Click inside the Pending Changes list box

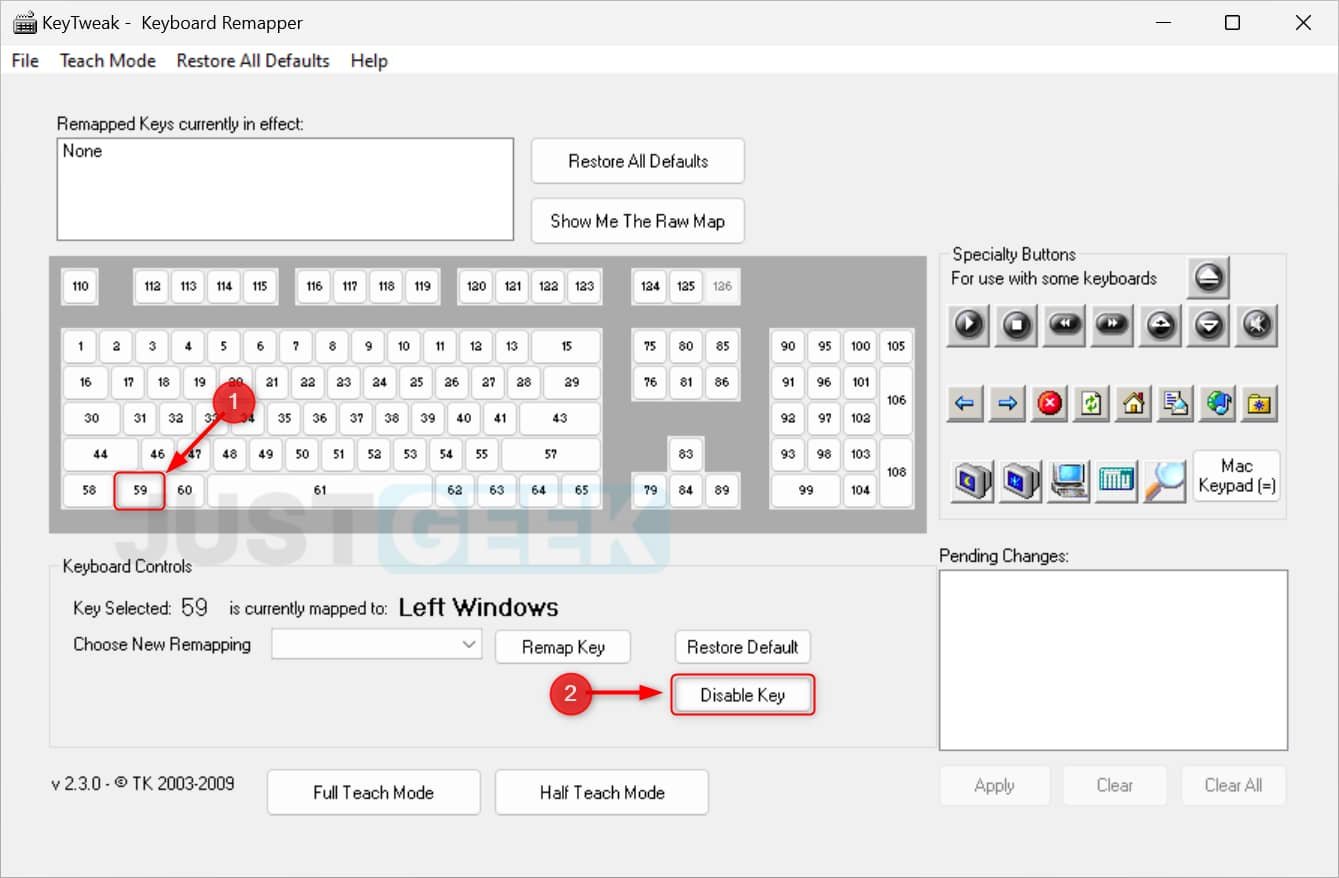[x=1114, y=660]
